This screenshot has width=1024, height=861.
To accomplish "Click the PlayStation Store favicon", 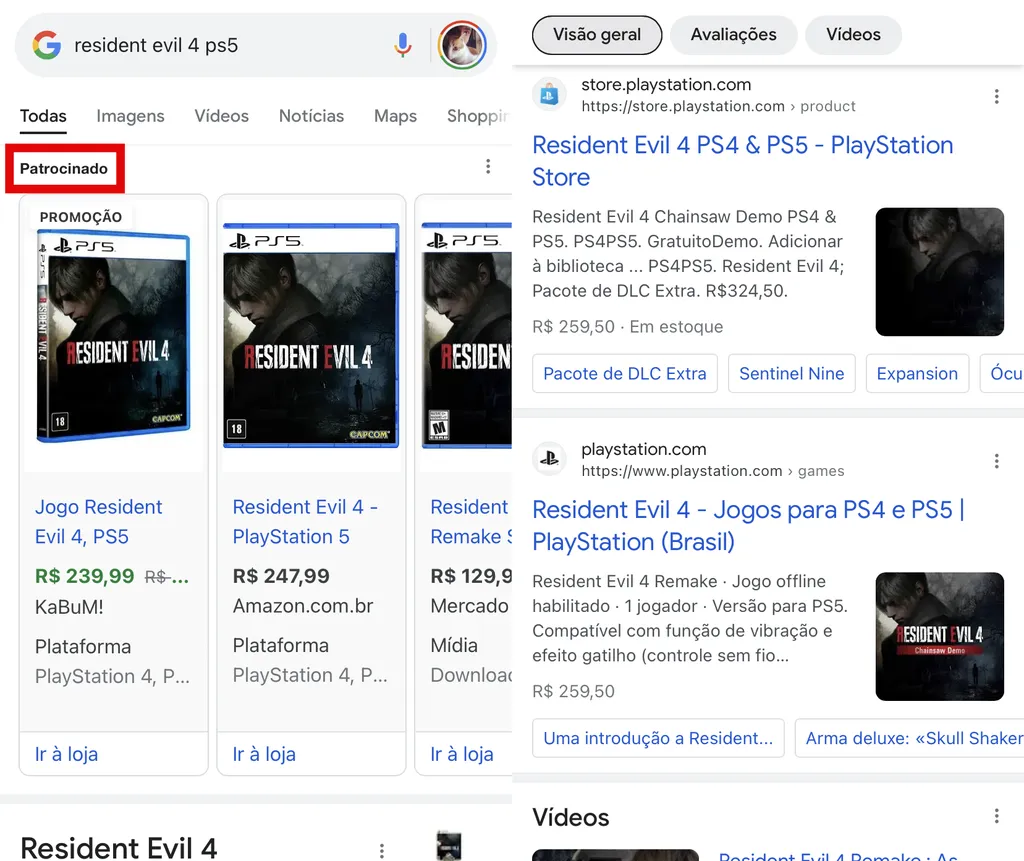I will pos(549,95).
